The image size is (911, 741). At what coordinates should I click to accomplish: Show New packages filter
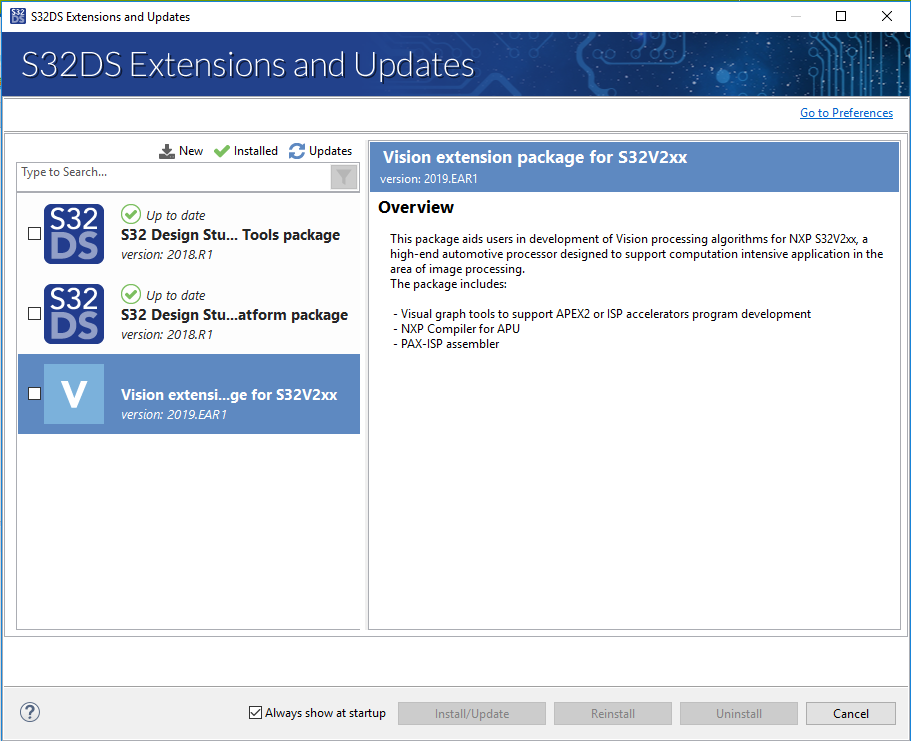click(x=181, y=151)
